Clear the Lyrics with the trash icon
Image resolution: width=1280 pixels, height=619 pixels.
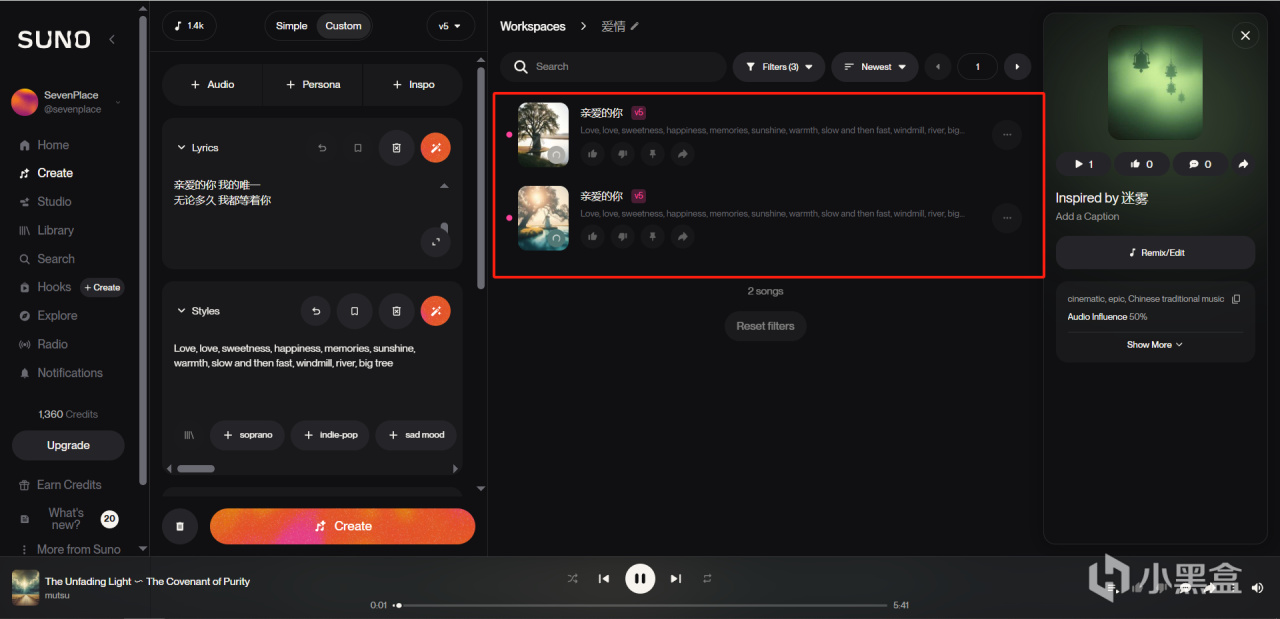click(396, 148)
